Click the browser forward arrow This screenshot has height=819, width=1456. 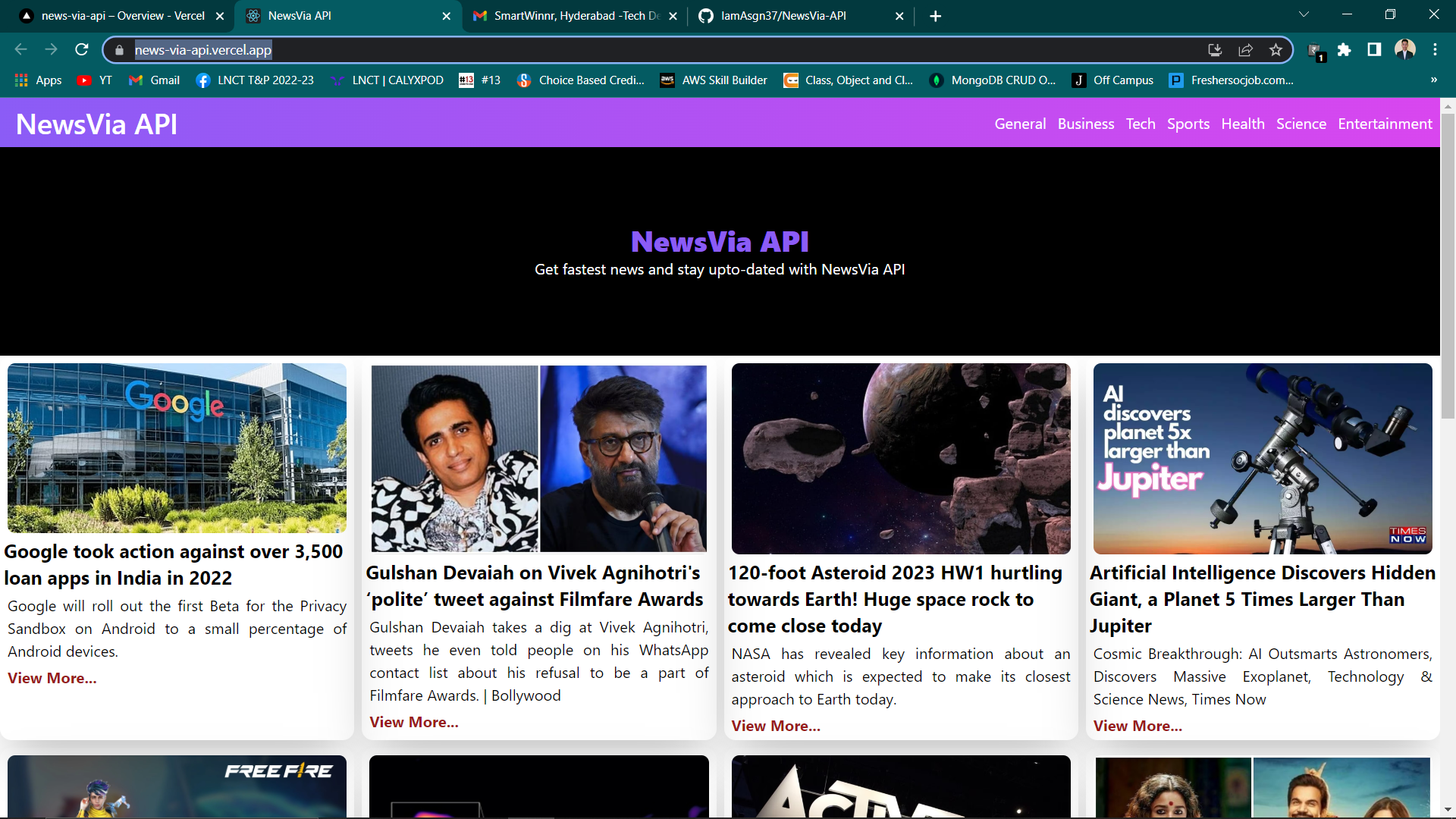point(51,50)
